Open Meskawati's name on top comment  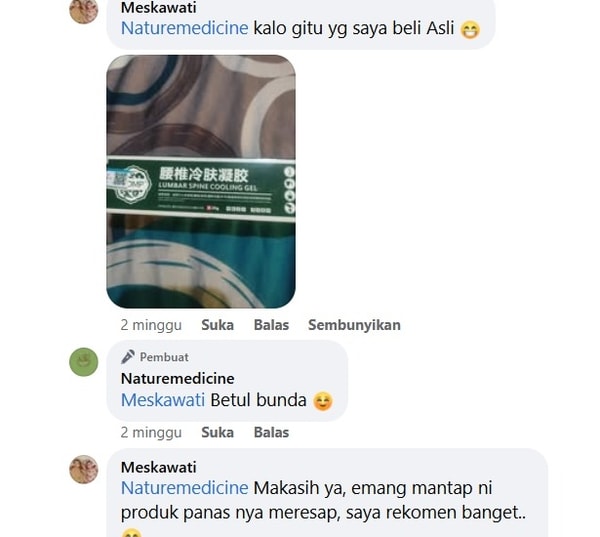point(158,8)
